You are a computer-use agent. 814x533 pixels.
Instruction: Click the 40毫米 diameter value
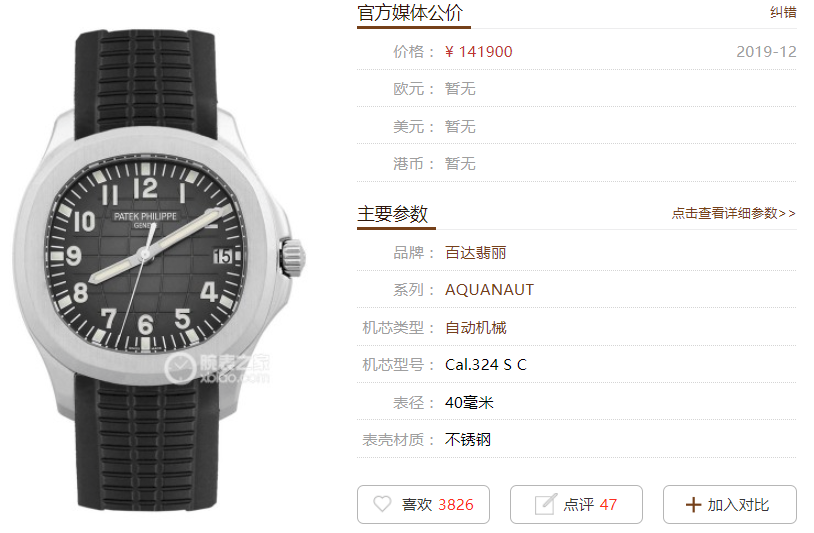[469, 402]
